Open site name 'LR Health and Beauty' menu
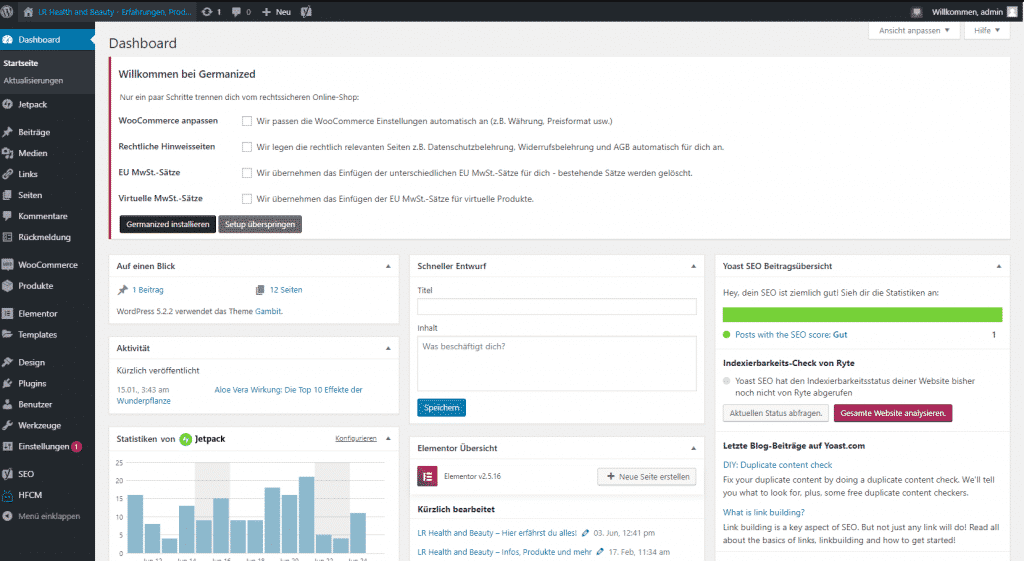The height and width of the screenshot is (561, 1024). (x=108, y=12)
